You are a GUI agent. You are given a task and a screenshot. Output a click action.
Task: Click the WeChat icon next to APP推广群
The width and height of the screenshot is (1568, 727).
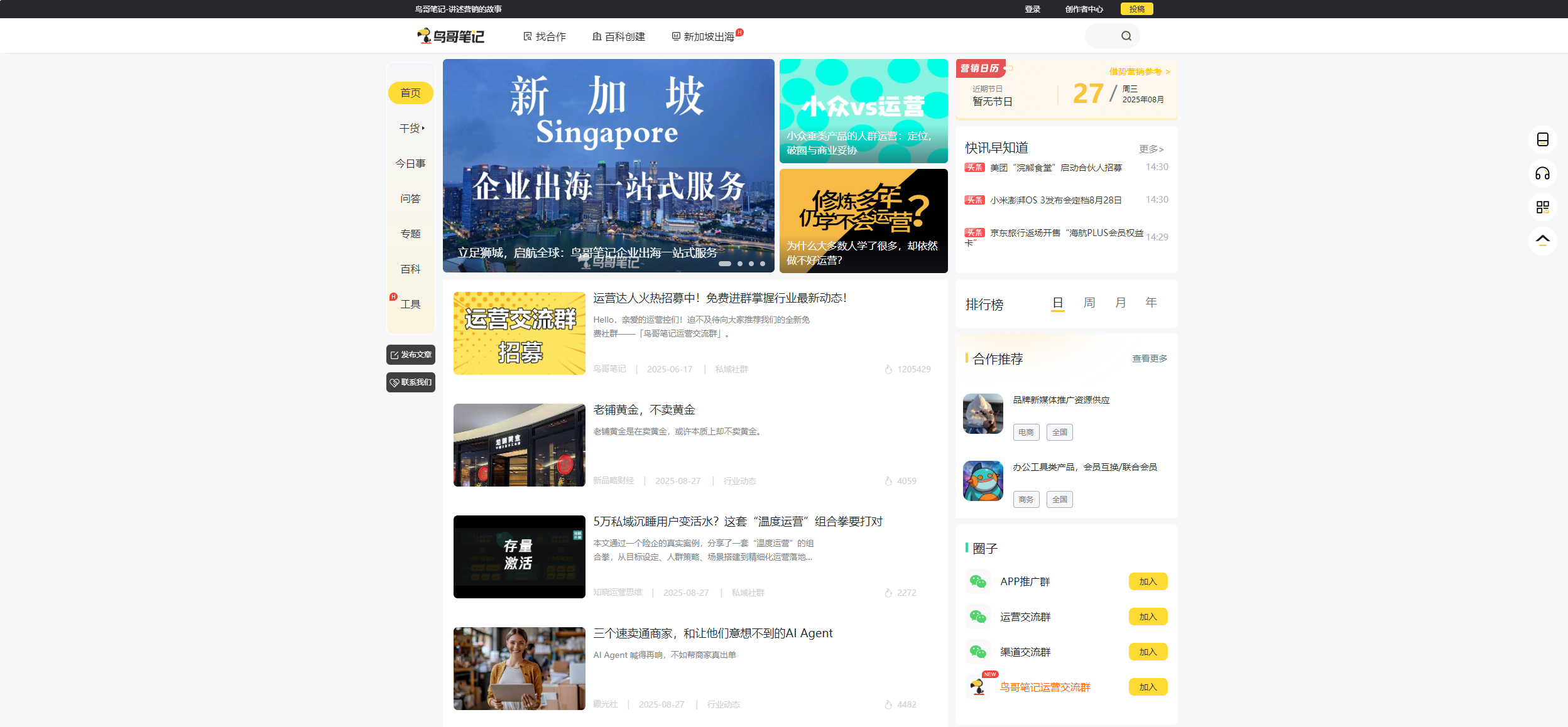978,581
